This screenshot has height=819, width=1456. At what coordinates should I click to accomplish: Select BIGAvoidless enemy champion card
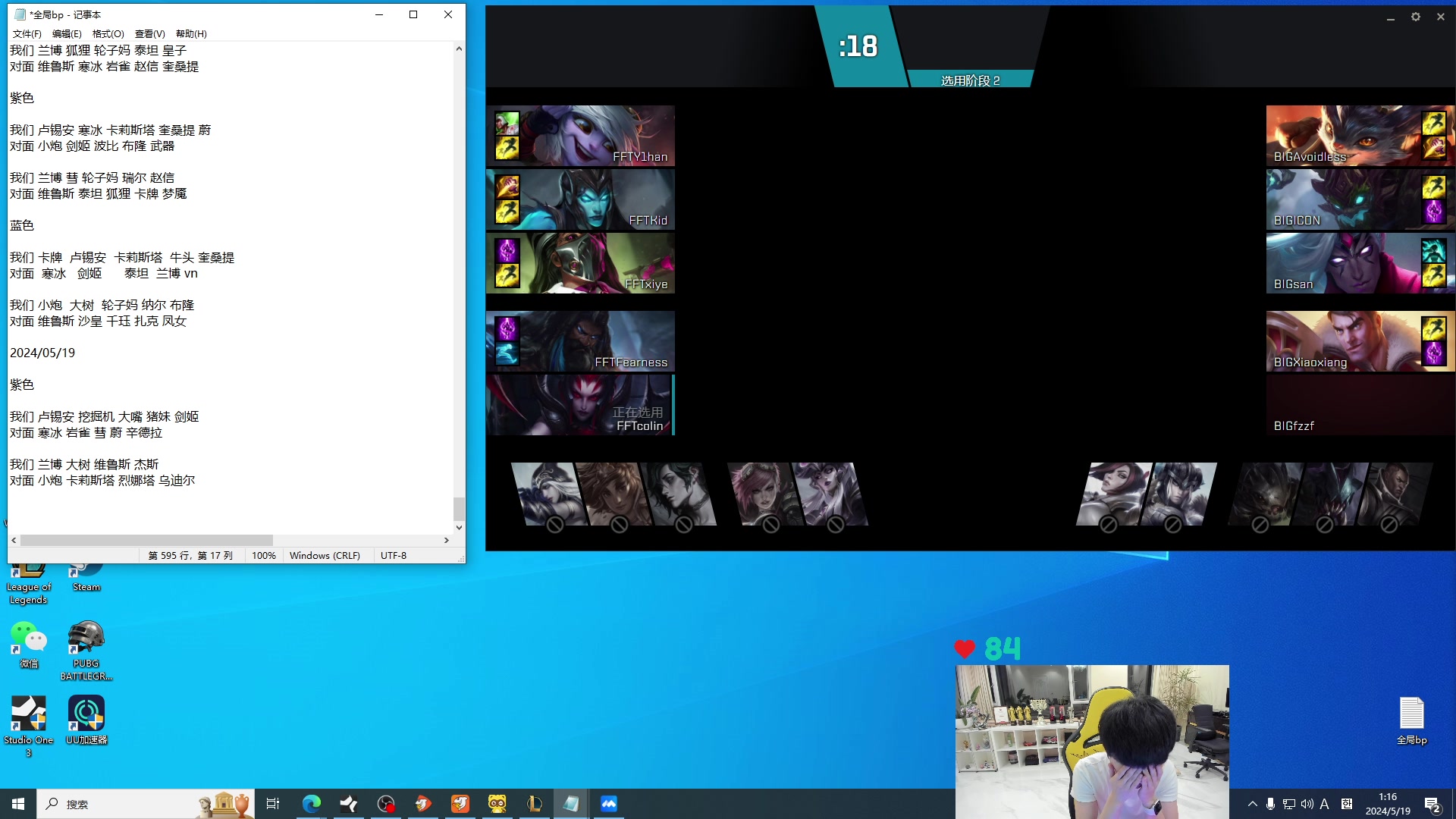[x=1360, y=136]
